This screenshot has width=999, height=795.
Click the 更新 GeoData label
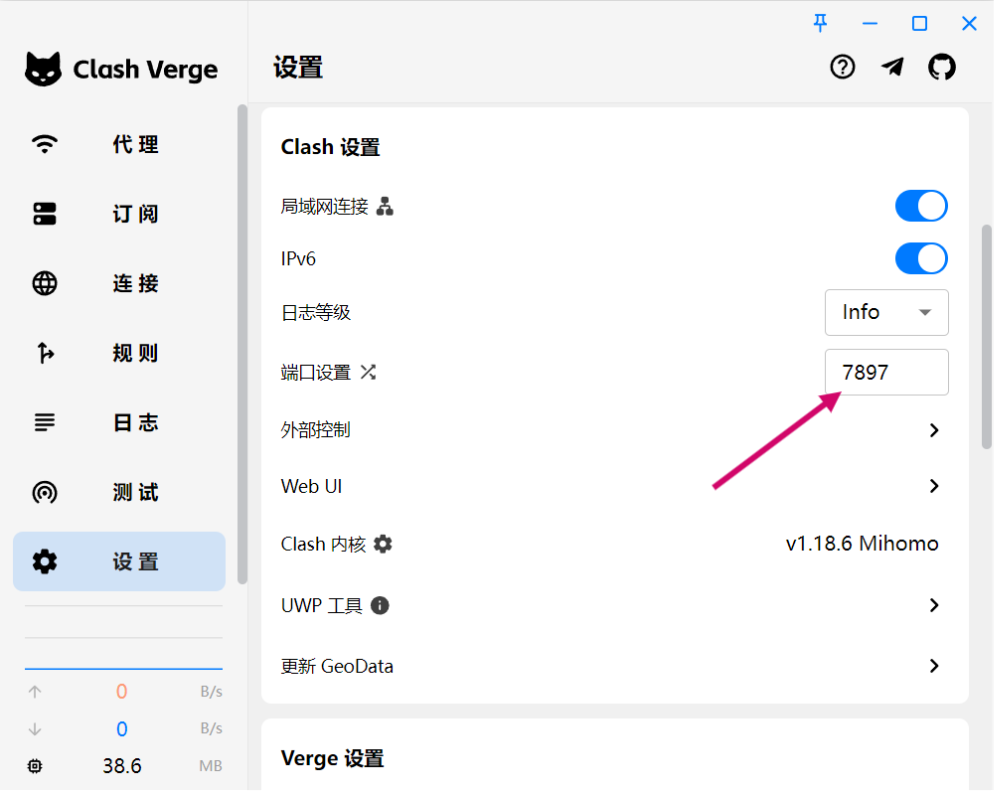[x=337, y=666]
